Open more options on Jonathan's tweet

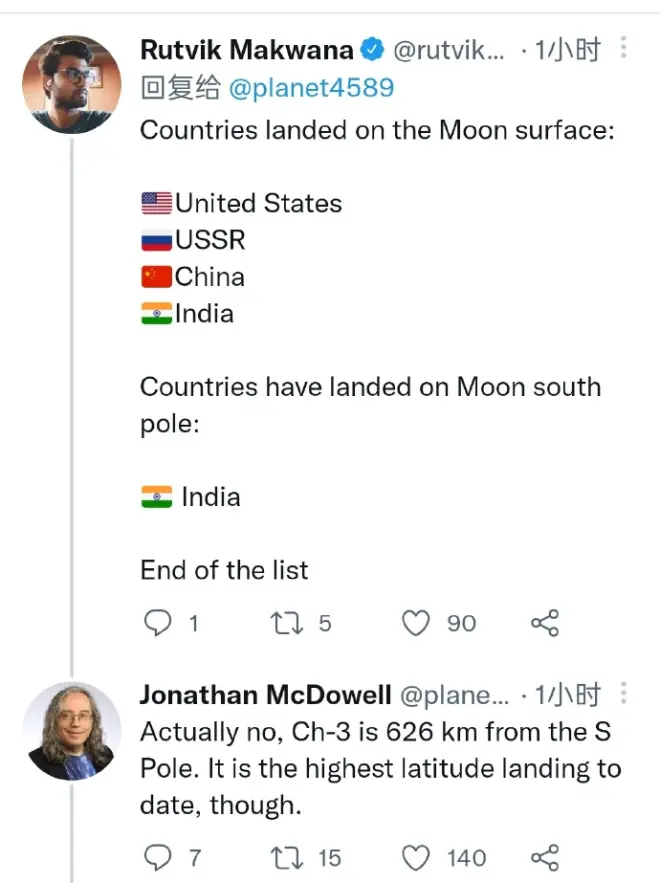(x=624, y=693)
